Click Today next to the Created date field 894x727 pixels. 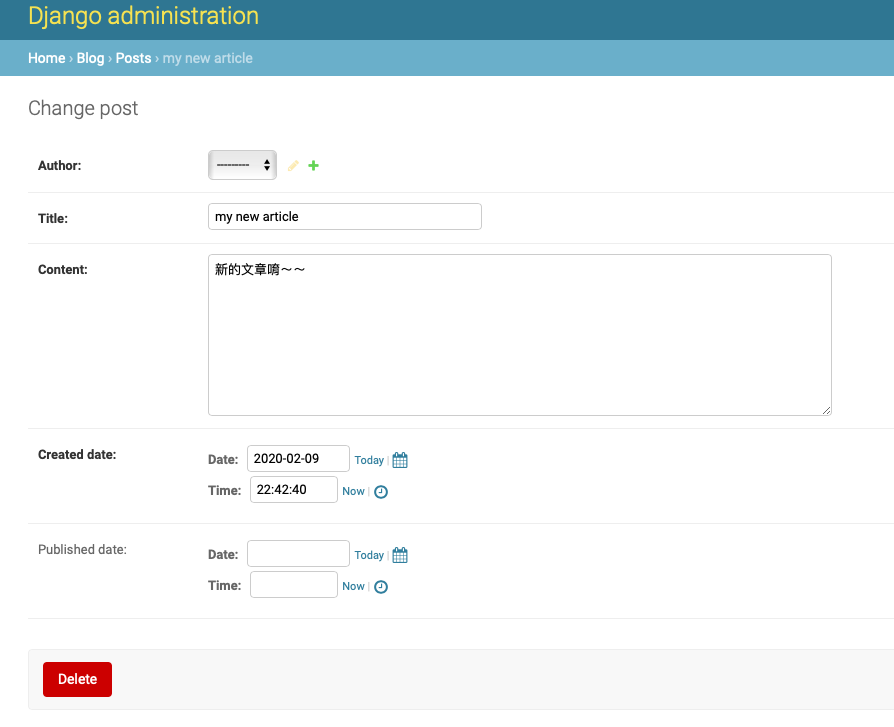point(369,460)
